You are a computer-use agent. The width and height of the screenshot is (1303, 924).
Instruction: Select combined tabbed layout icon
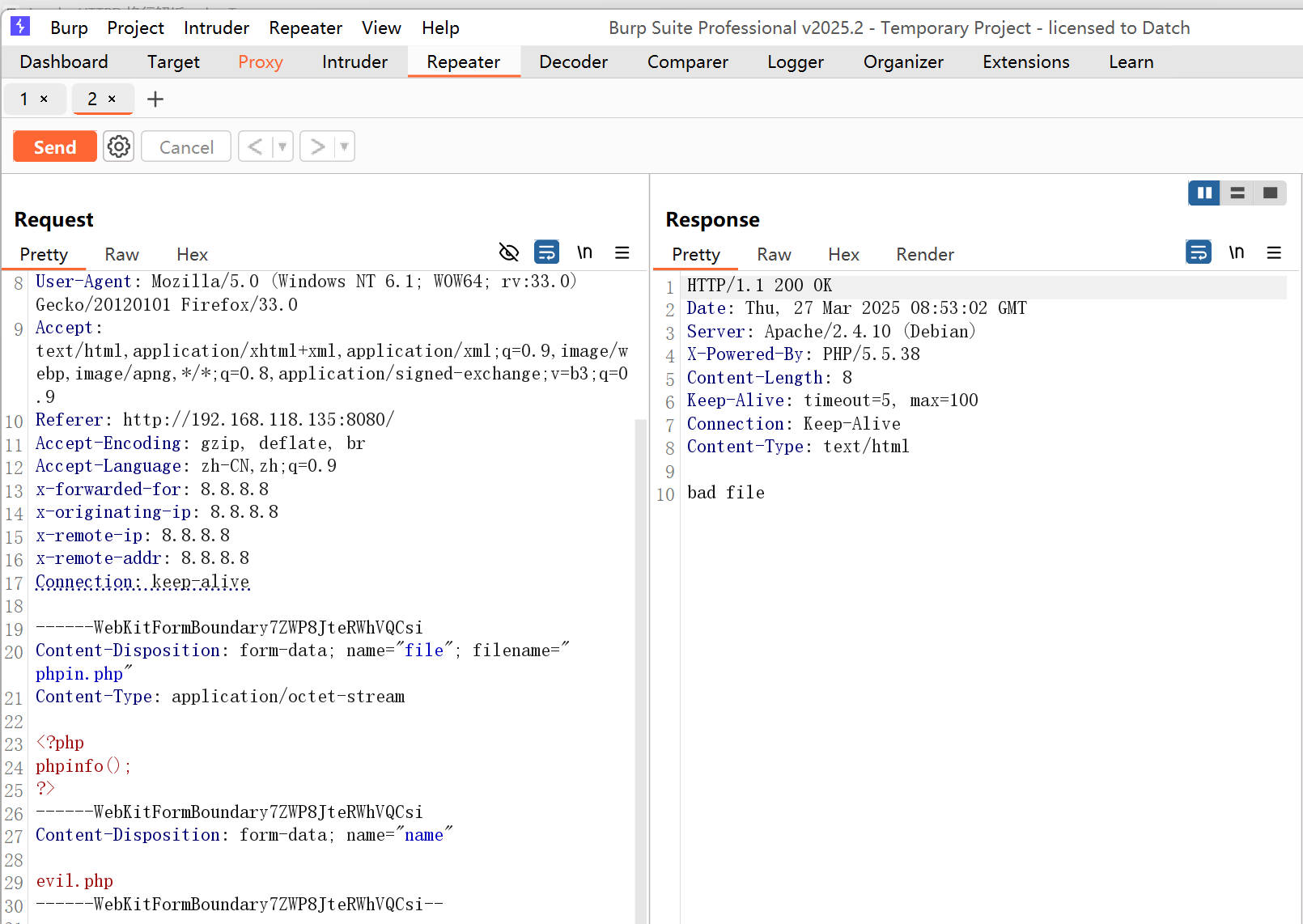point(1270,193)
